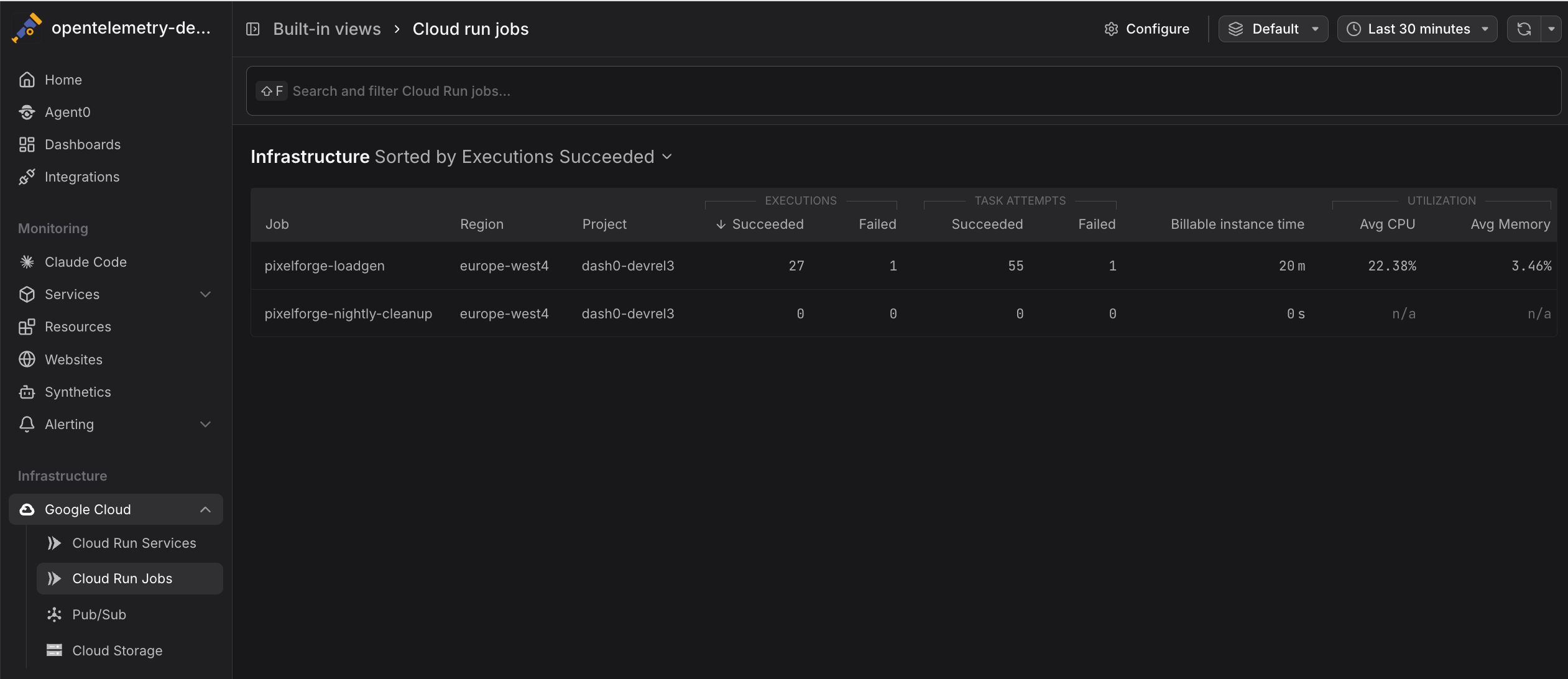Click the Services cube icon

point(27,294)
